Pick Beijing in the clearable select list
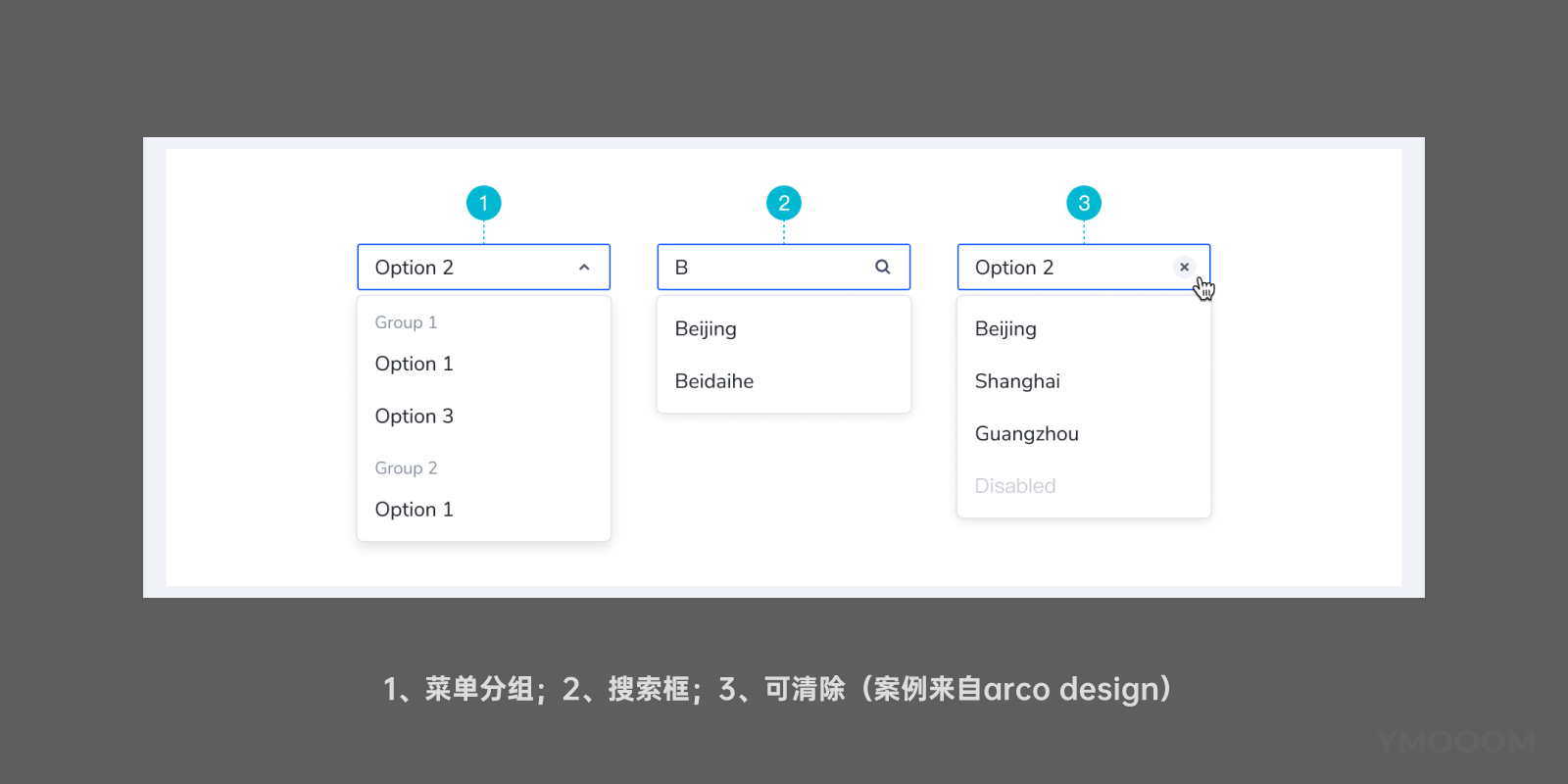 1005,329
